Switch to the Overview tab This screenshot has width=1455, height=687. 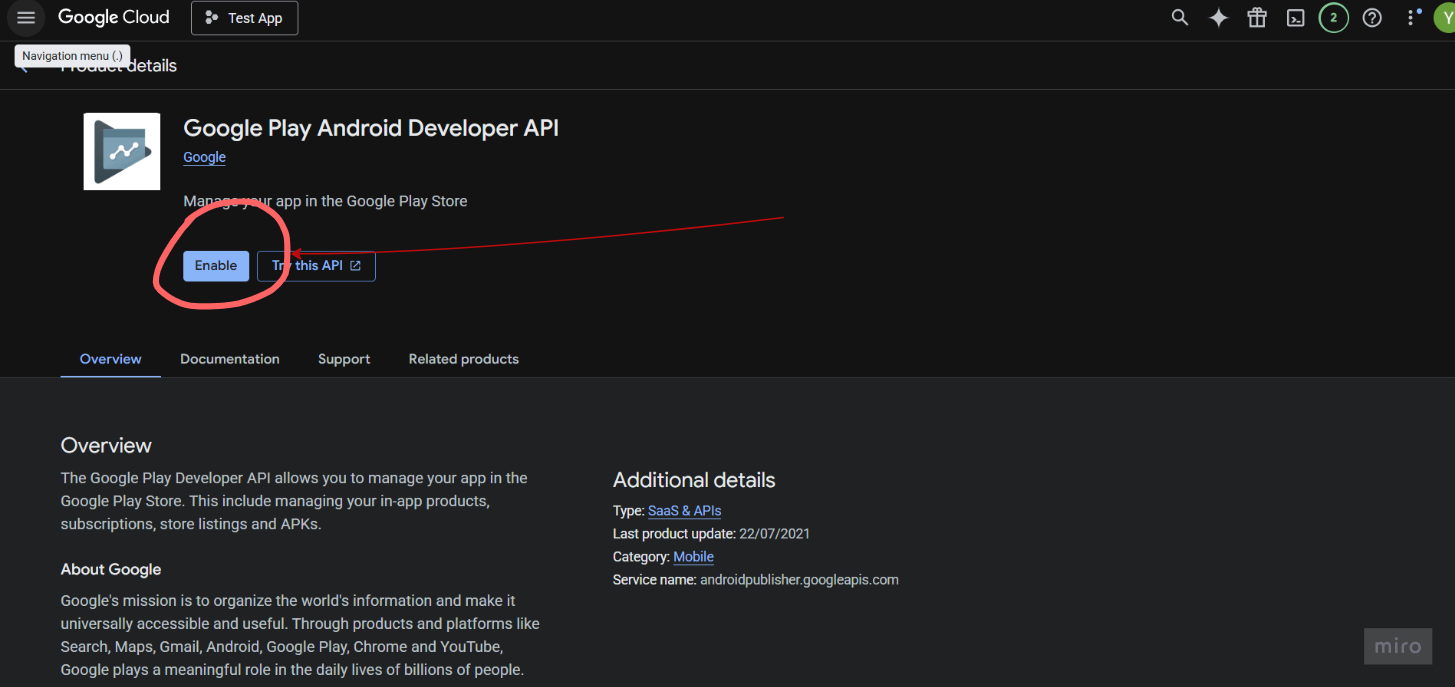click(x=111, y=359)
